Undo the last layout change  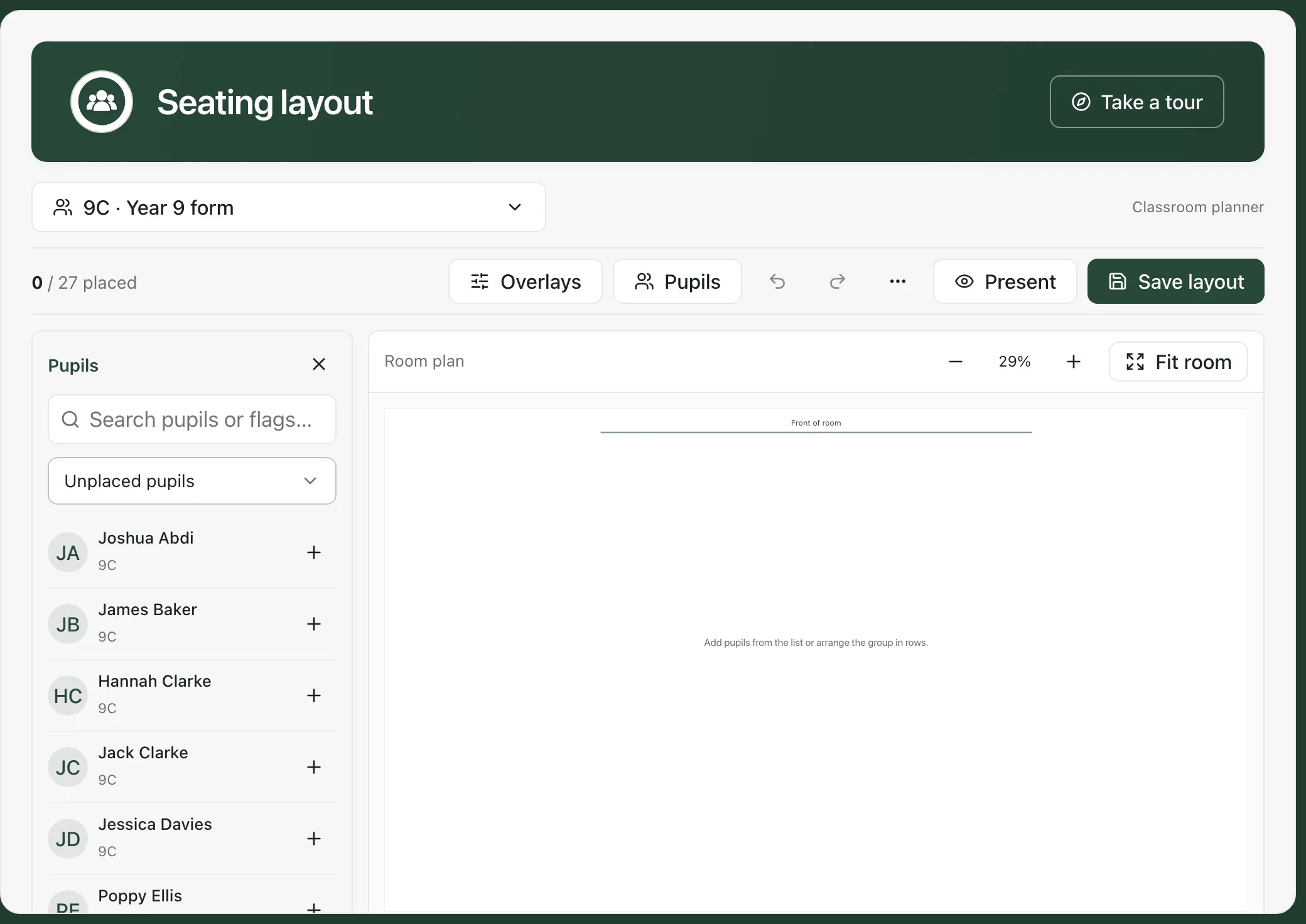777,281
